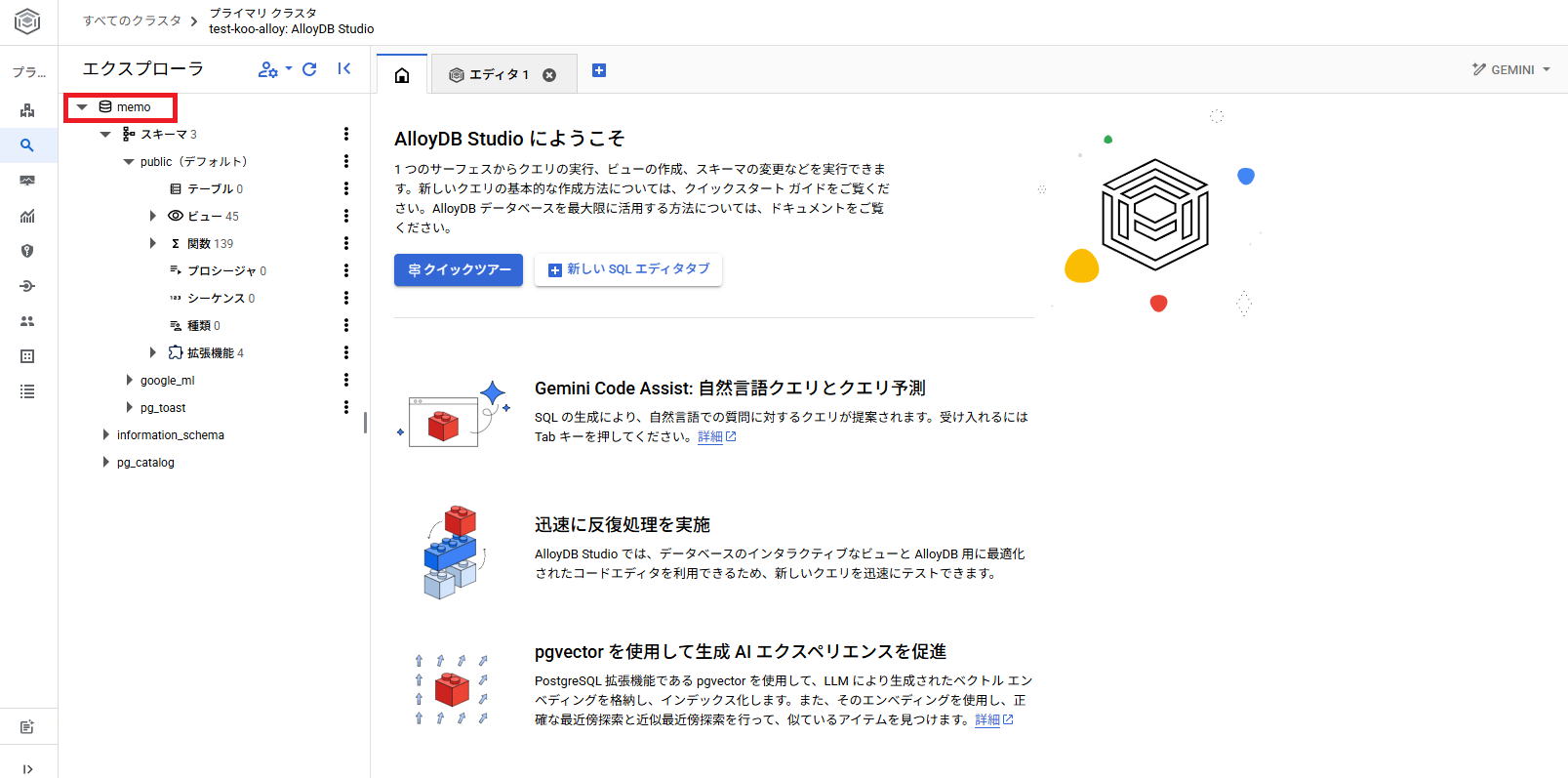Click the Explorer panel resize handle
The width and height of the screenshot is (1568, 778).
pos(365,422)
